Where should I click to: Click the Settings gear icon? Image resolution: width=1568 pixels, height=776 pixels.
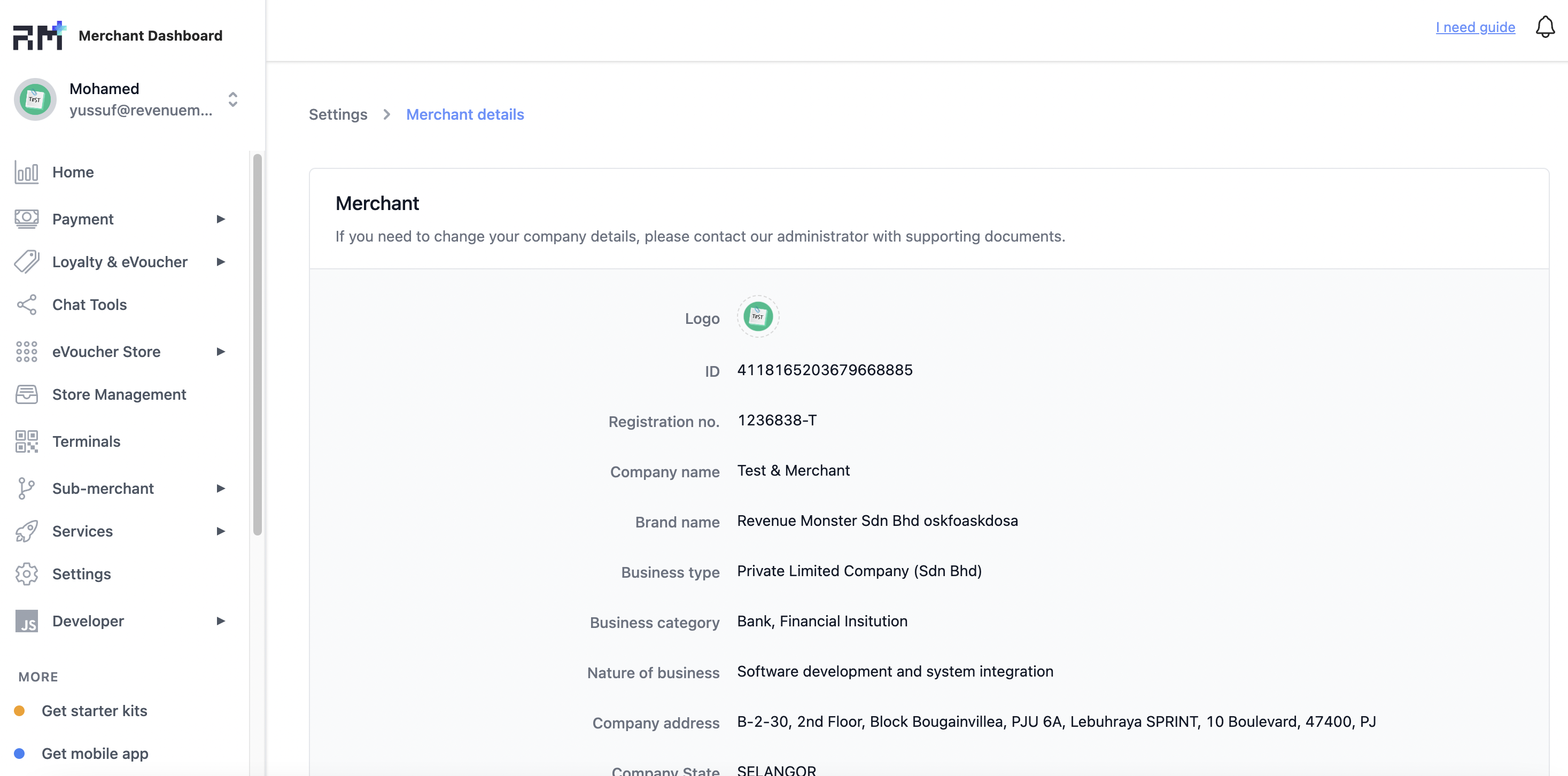(x=26, y=574)
